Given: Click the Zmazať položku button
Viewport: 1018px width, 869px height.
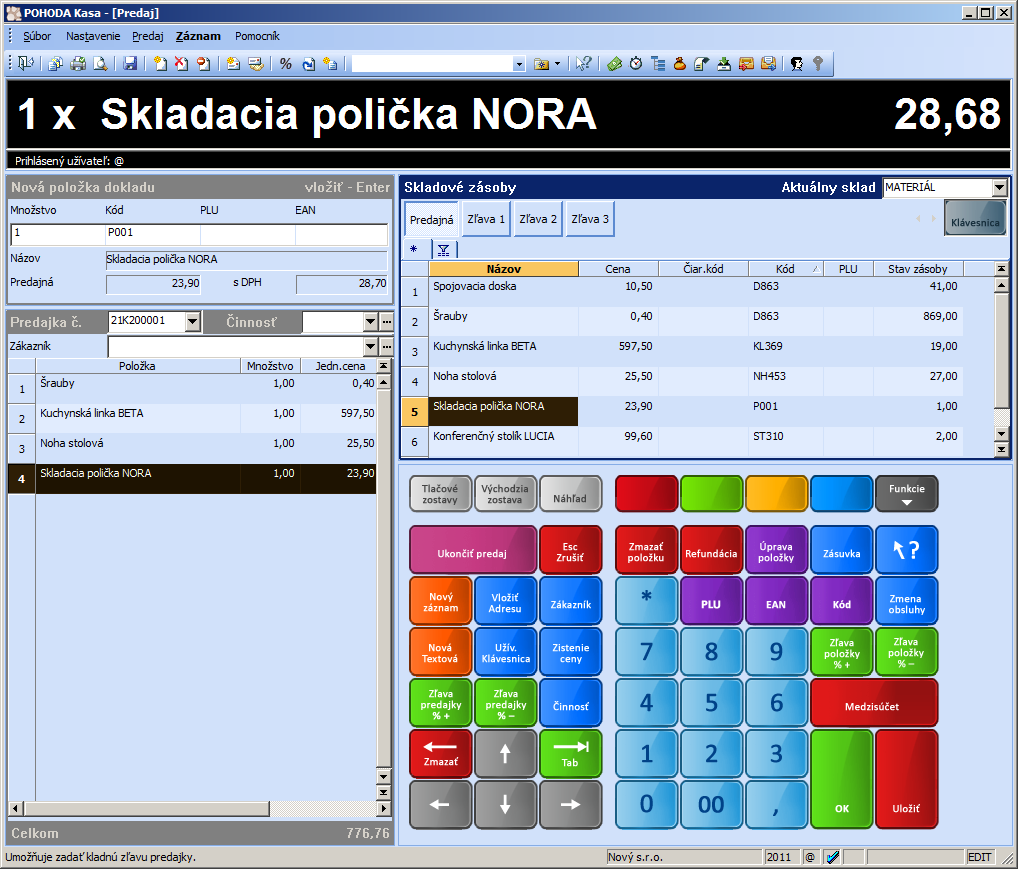Looking at the screenshot, I should 646,551.
